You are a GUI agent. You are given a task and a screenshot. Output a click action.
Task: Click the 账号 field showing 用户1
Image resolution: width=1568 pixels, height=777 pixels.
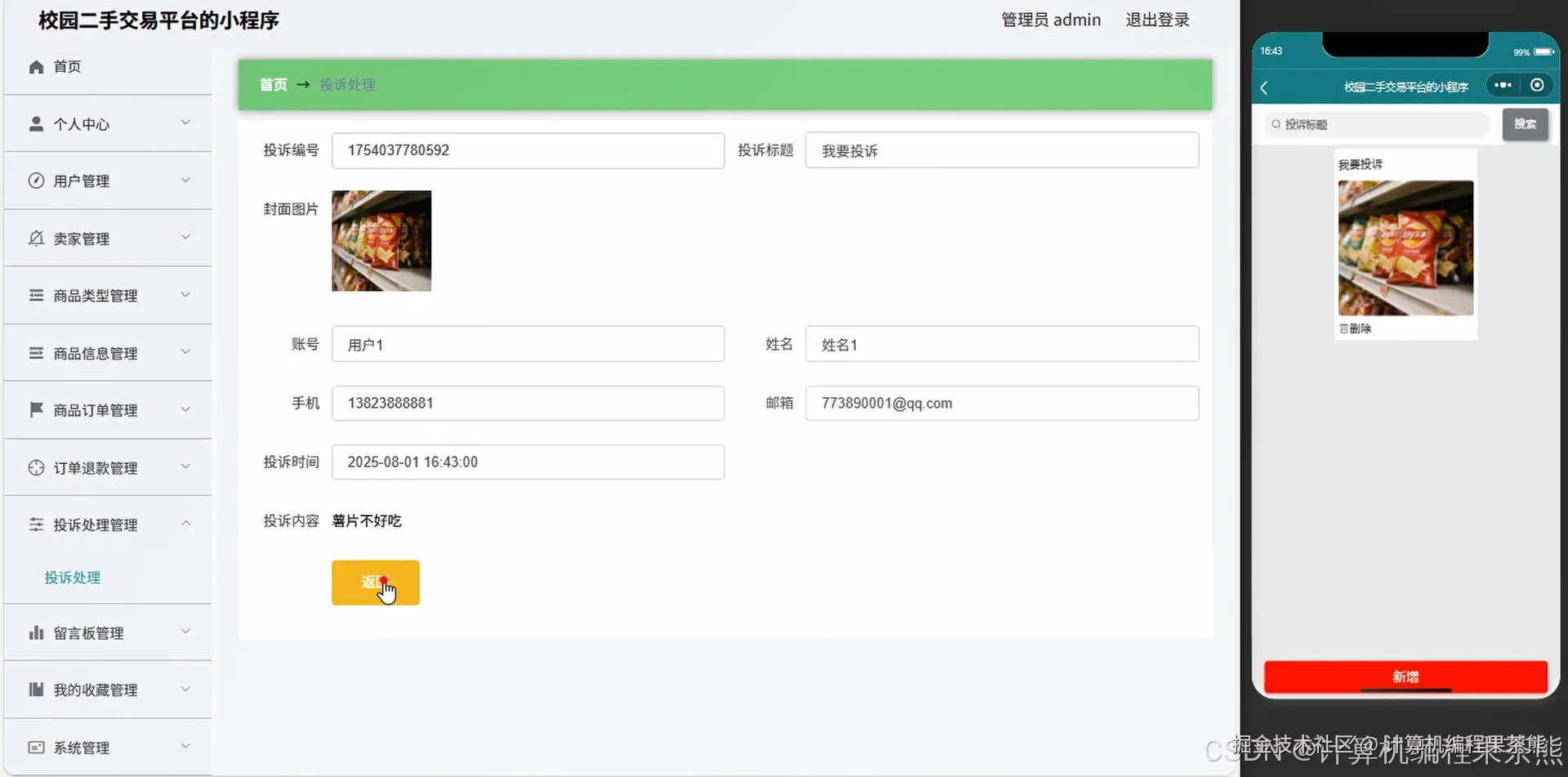tap(528, 344)
